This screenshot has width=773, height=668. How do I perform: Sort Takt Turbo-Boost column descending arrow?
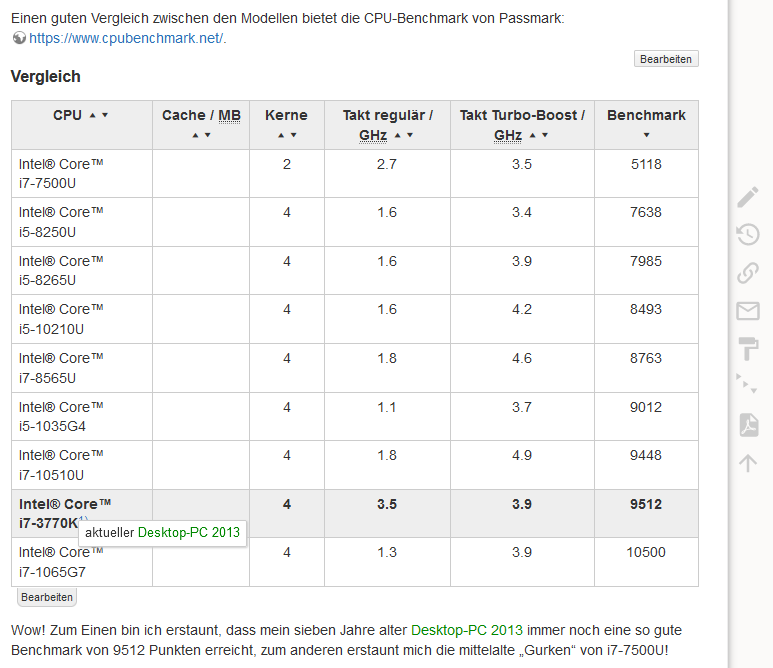pos(545,135)
